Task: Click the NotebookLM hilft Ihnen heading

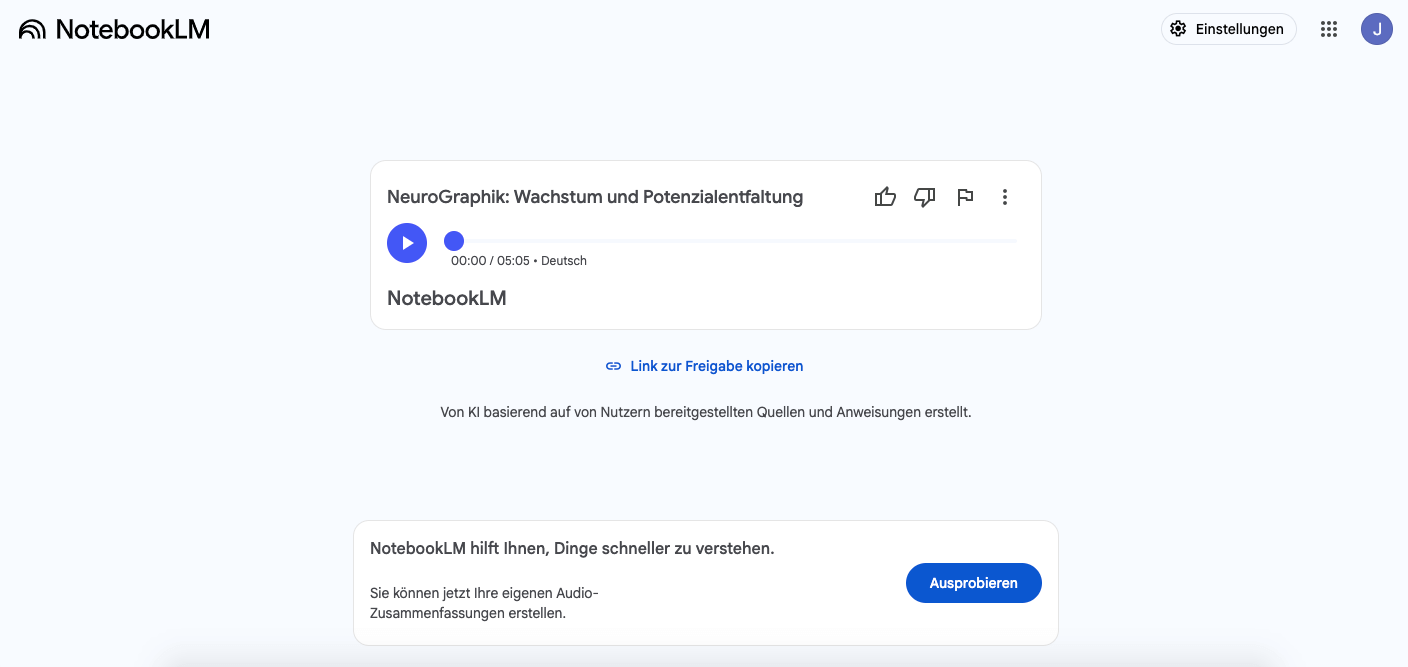Action: coord(572,549)
